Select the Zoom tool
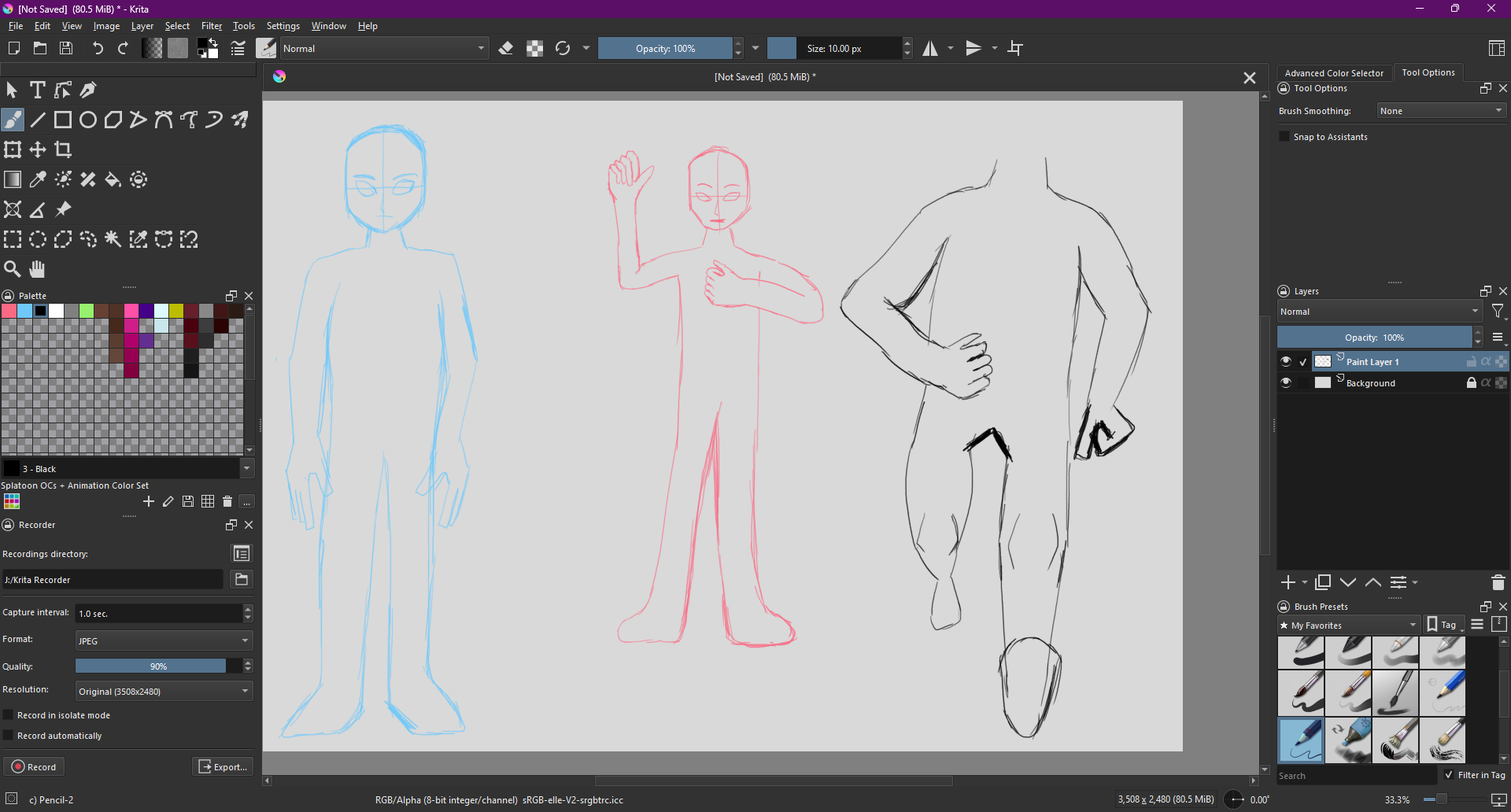1511x812 pixels. click(13, 269)
